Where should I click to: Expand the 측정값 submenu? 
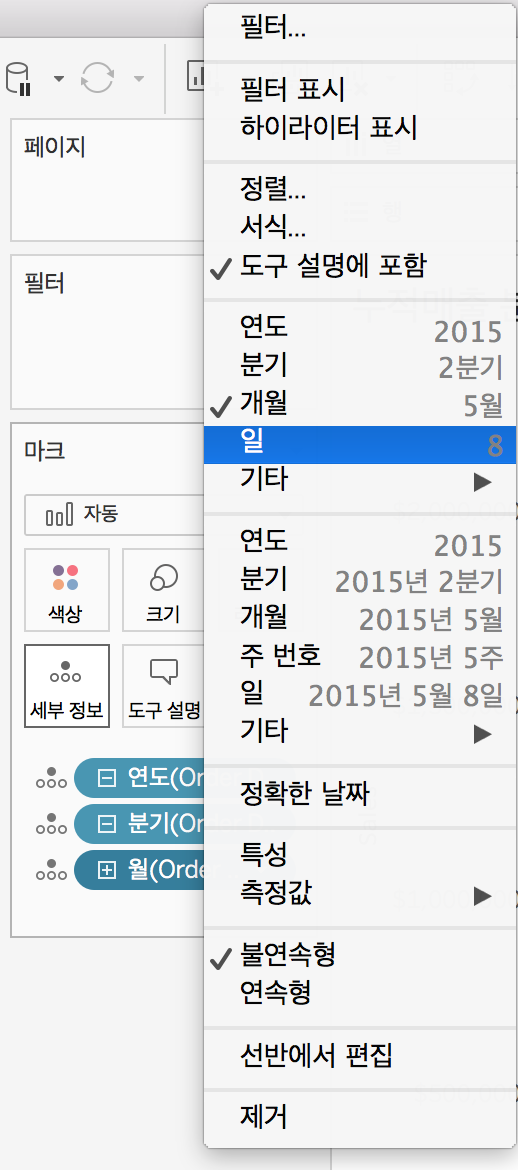coord(361,894)
